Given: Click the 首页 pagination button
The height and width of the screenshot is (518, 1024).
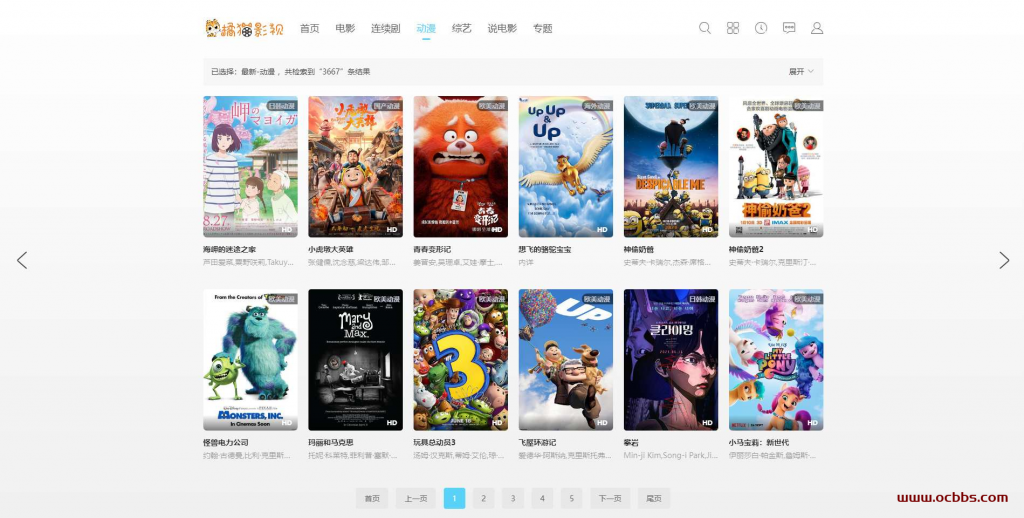Looking at the screenshot, I should (372, 498).
